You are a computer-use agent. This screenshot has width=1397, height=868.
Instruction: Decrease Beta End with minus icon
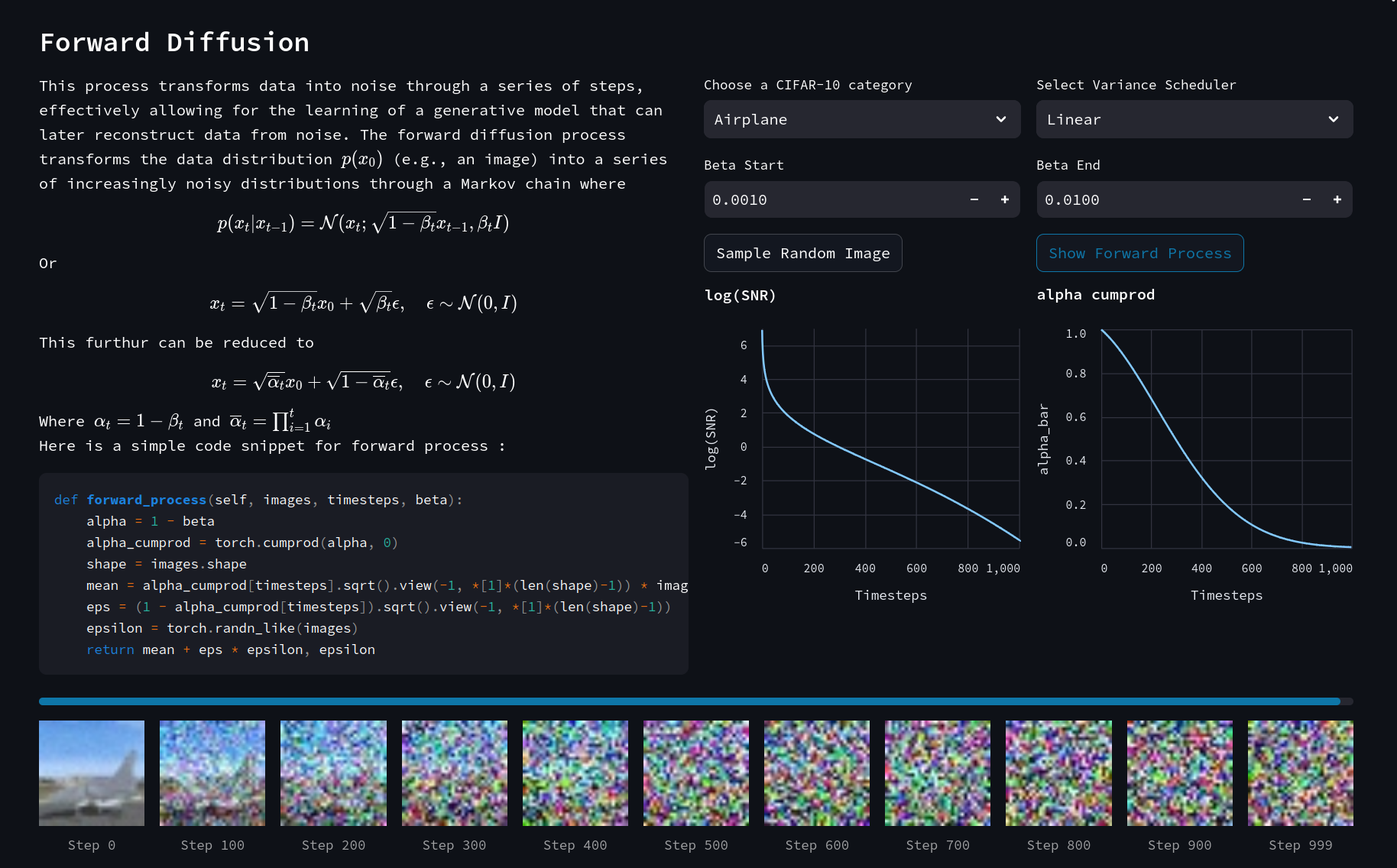(1307, 199)
